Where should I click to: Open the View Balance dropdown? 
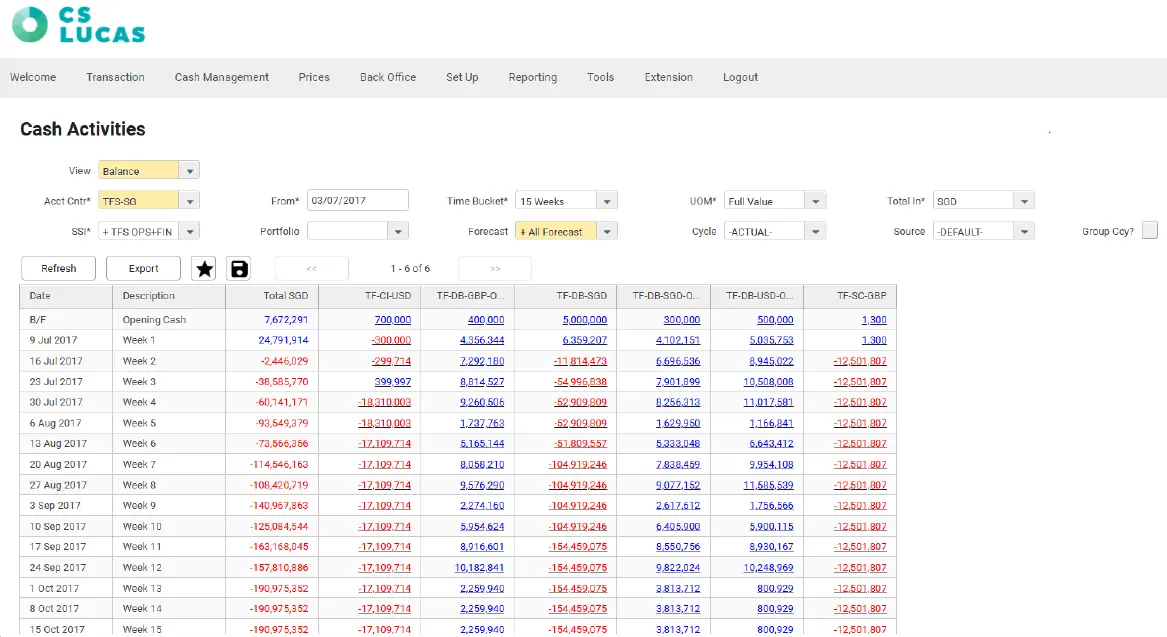point(190,170)
